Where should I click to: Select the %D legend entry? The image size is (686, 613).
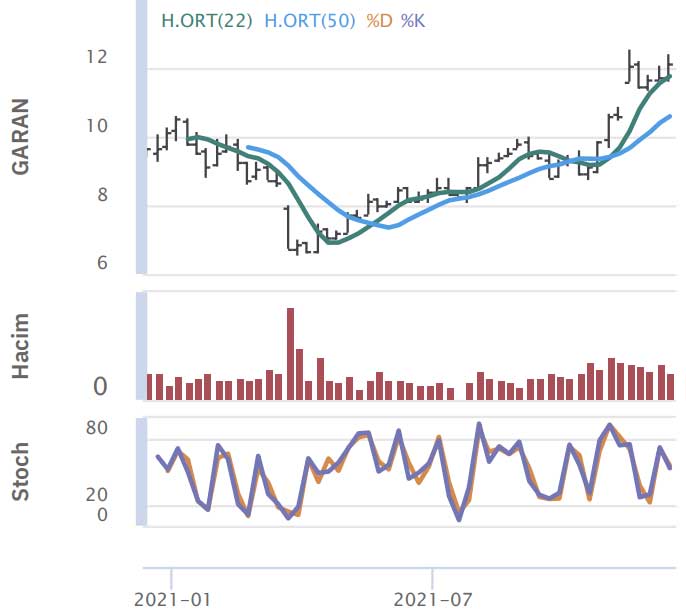tap(379, 21)
